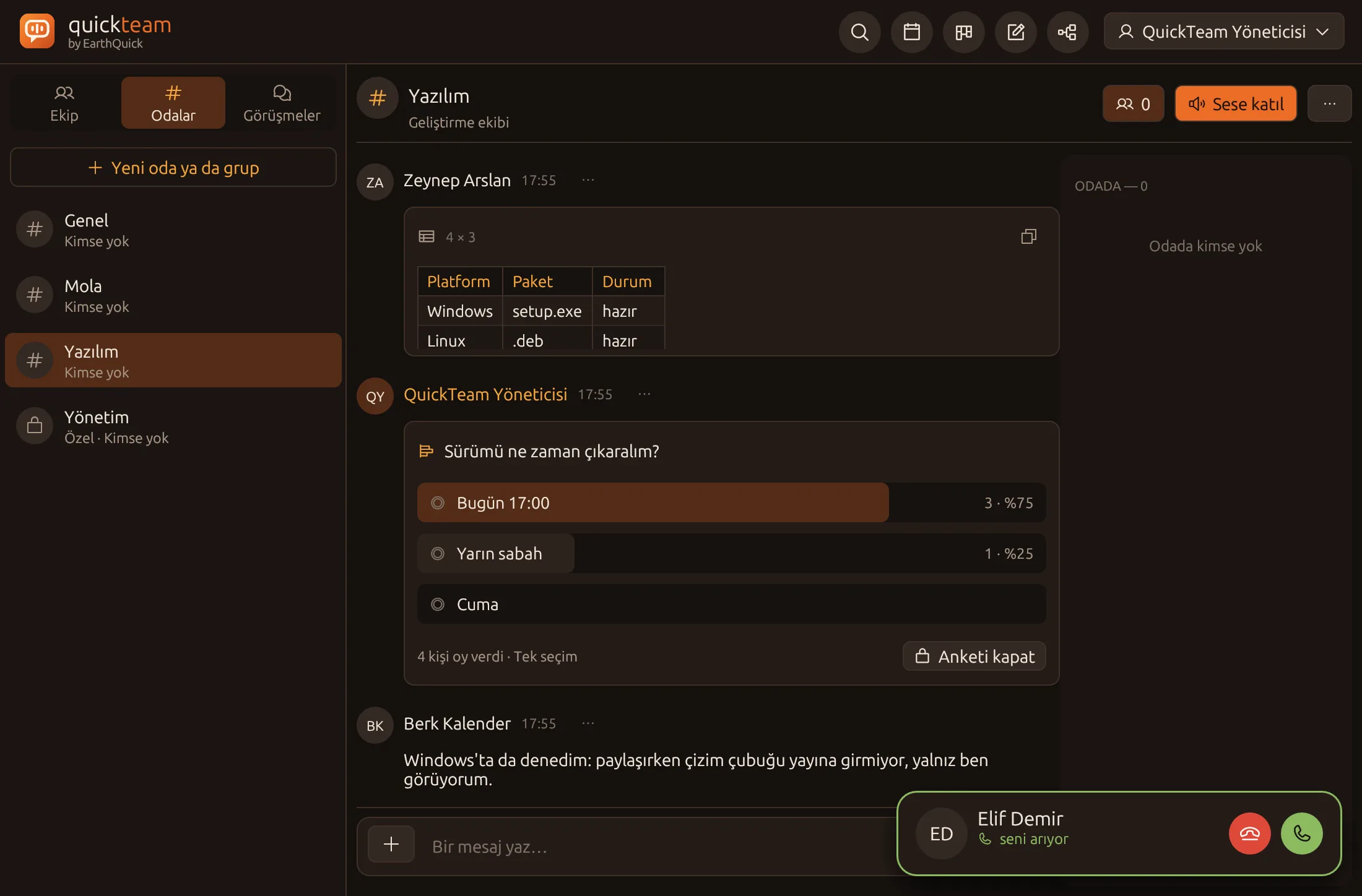Click the plus attachment button

(x=391, y=844)
